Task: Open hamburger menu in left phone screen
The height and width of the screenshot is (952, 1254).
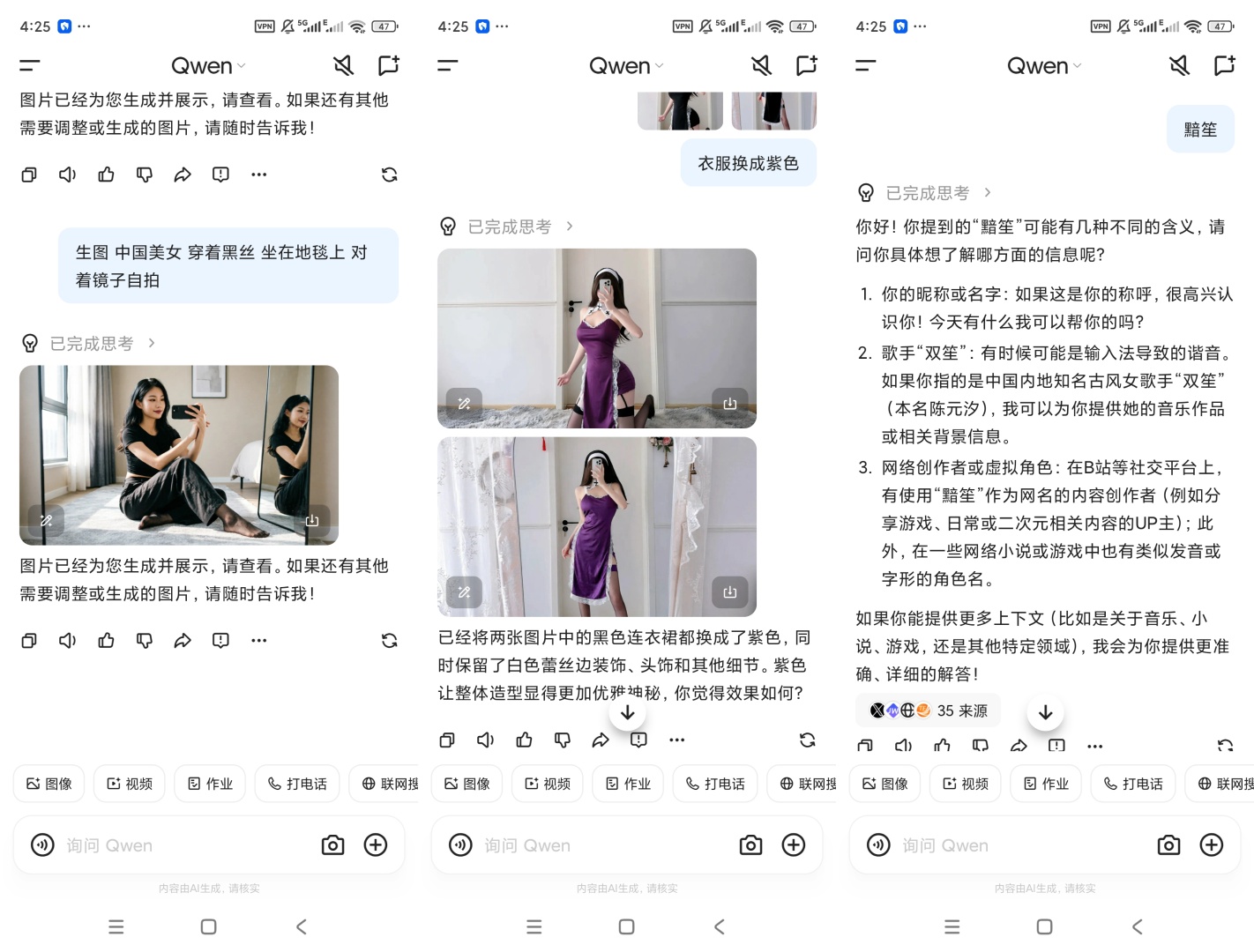Action: point(30,65)
